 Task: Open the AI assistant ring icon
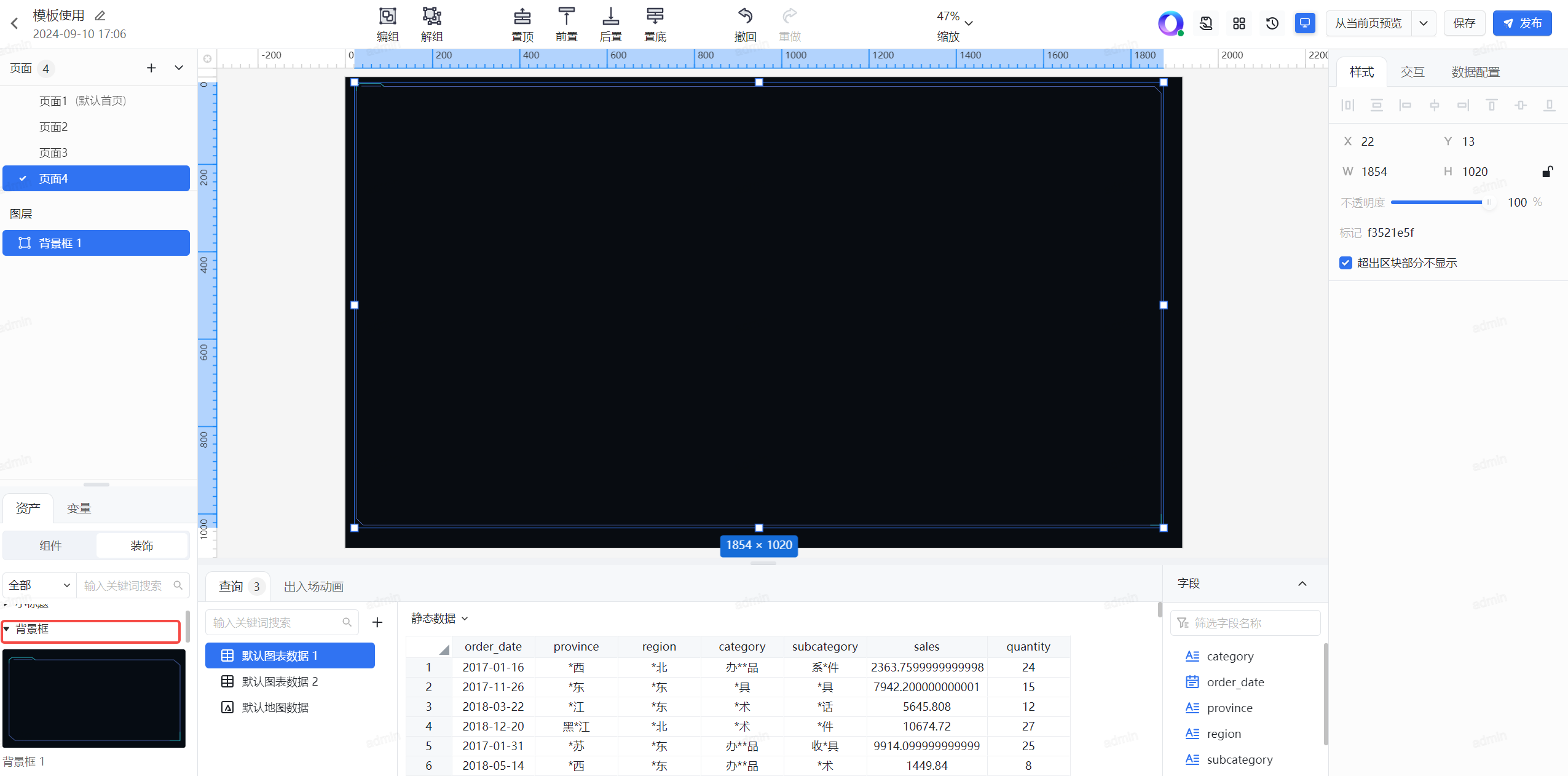[1170, 23]
